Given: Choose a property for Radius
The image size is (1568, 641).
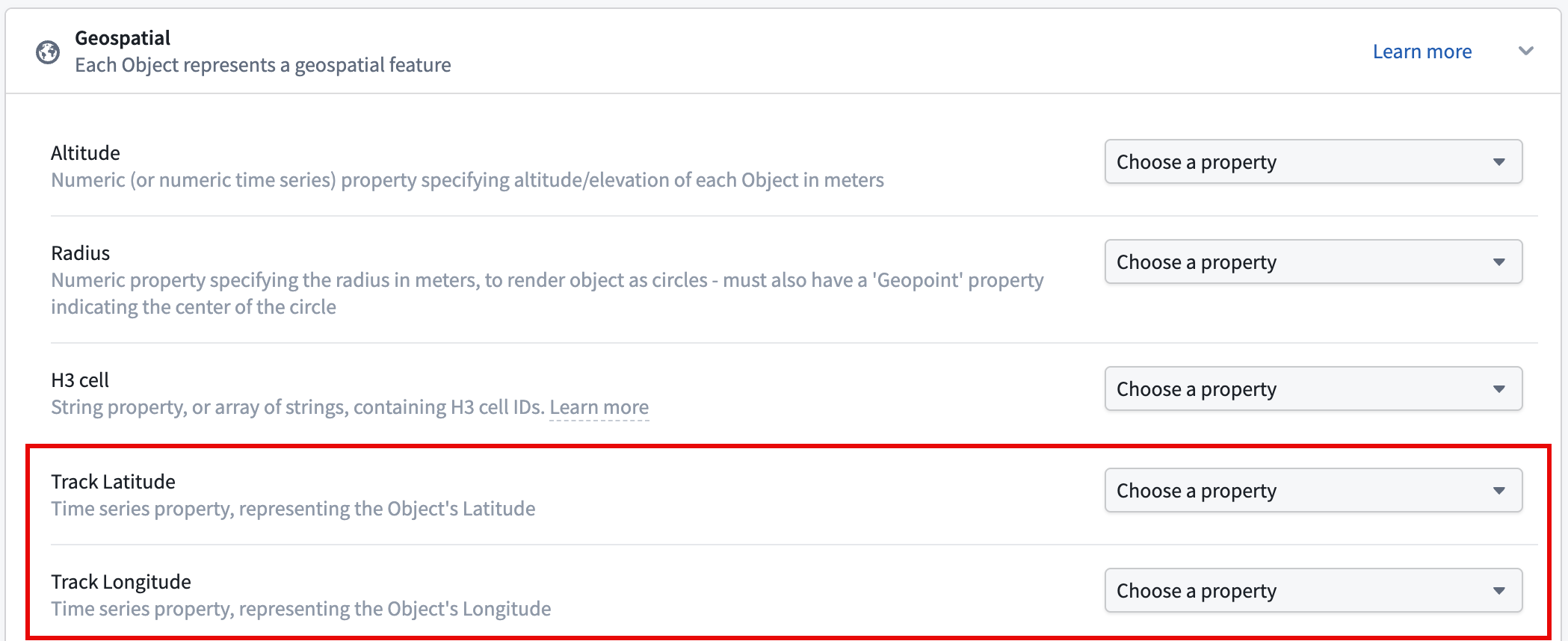Looking at the screenshot, I should pos(1312,261).
